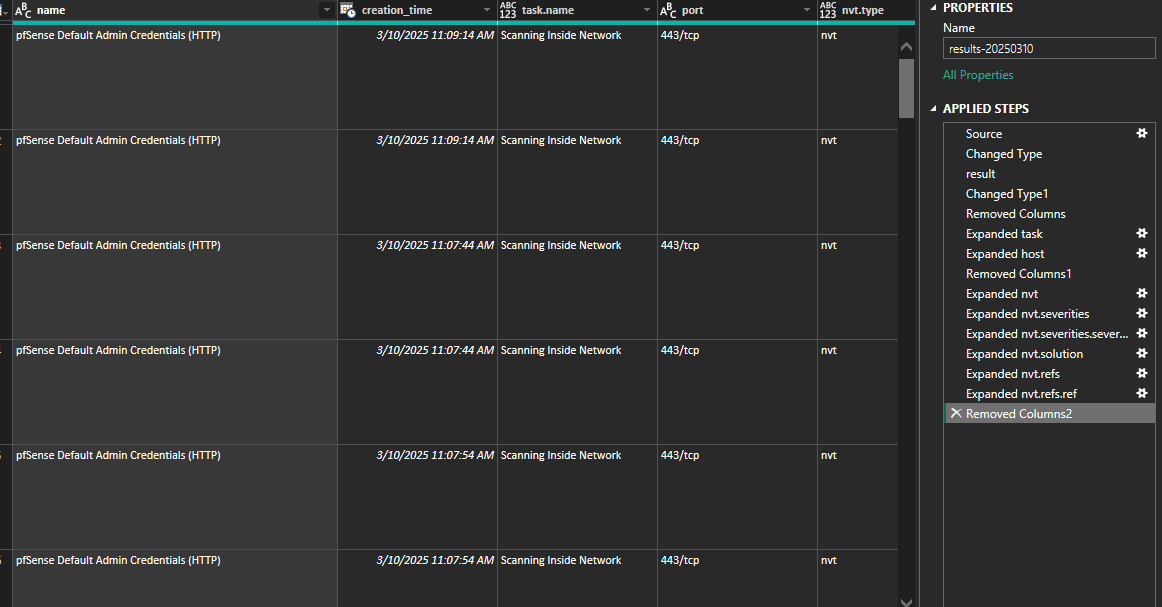Click the scroll up arrow of data grid
The width and height of the screenshot is (1162, 607).
pyautogui.click(x=906, y=47)
